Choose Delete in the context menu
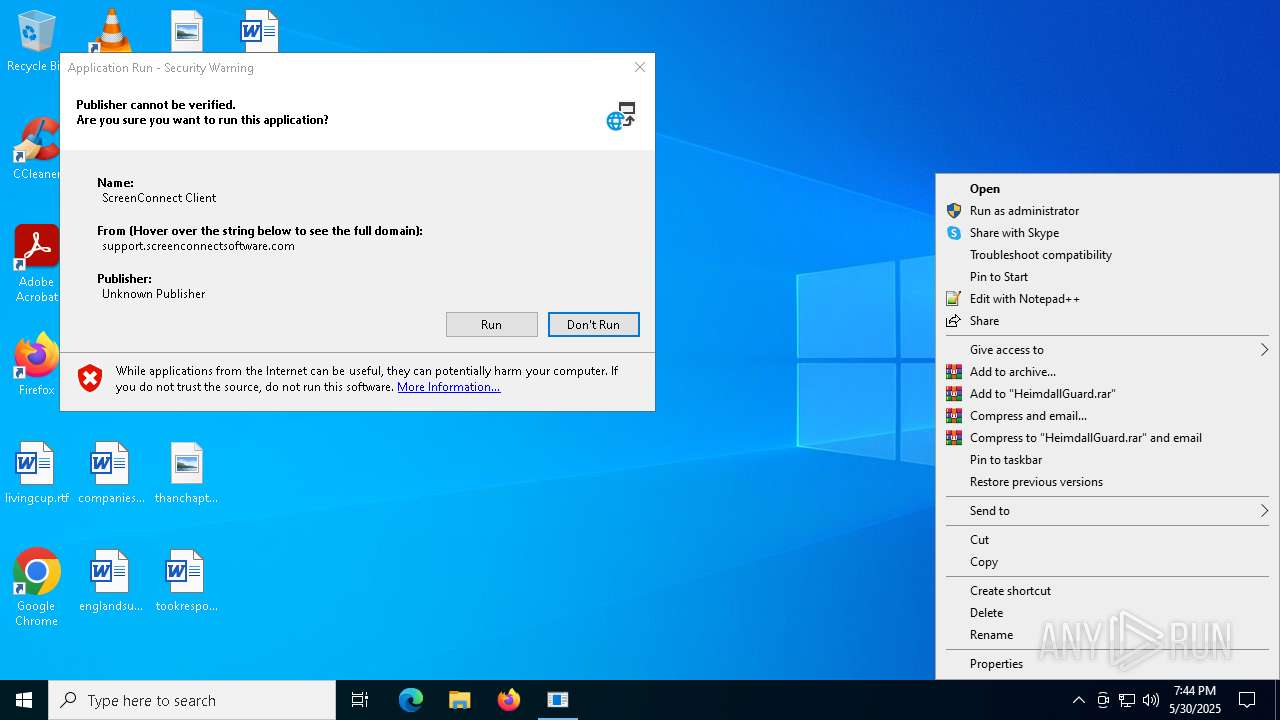The width and height of the screenshot is (1280, 720). coord(1107,613)
